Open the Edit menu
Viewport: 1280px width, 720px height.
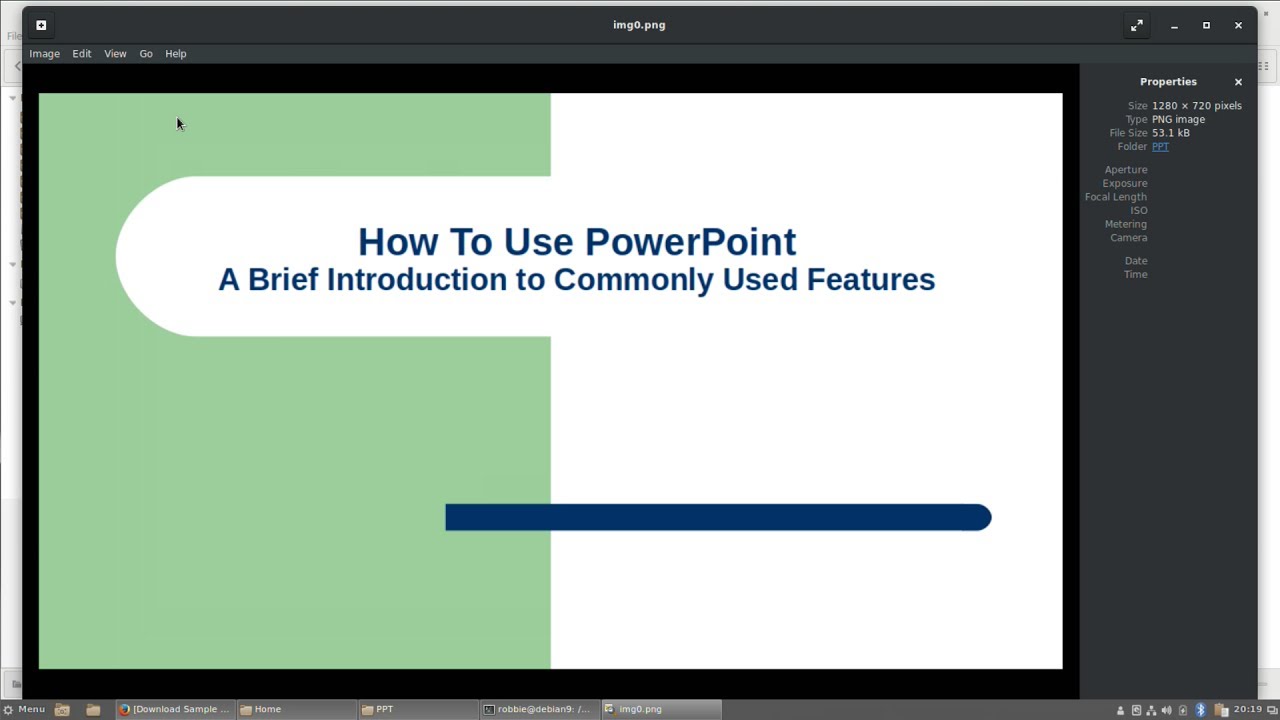(x=82, y=54)
